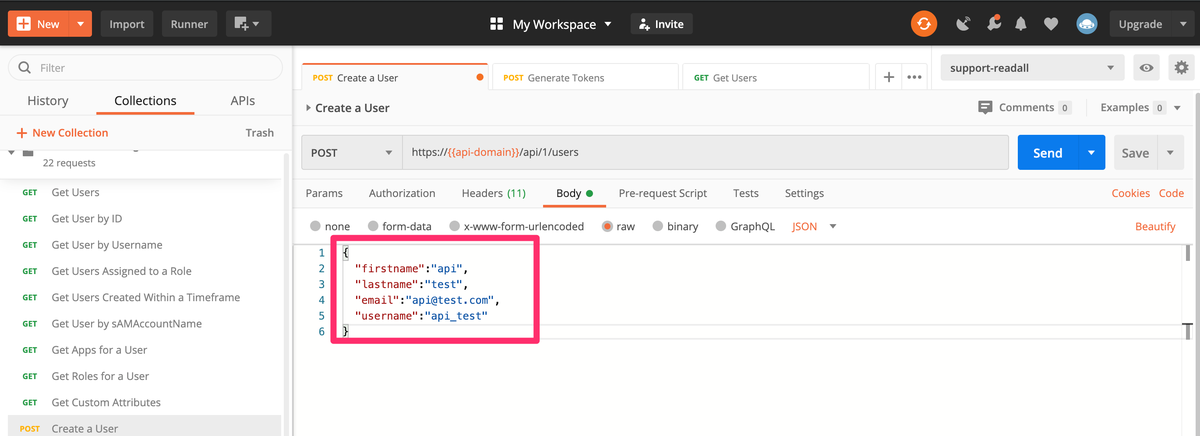Screen dimensions: 1200x436
Task: Click the Code link
Action: coord(1171,193)
